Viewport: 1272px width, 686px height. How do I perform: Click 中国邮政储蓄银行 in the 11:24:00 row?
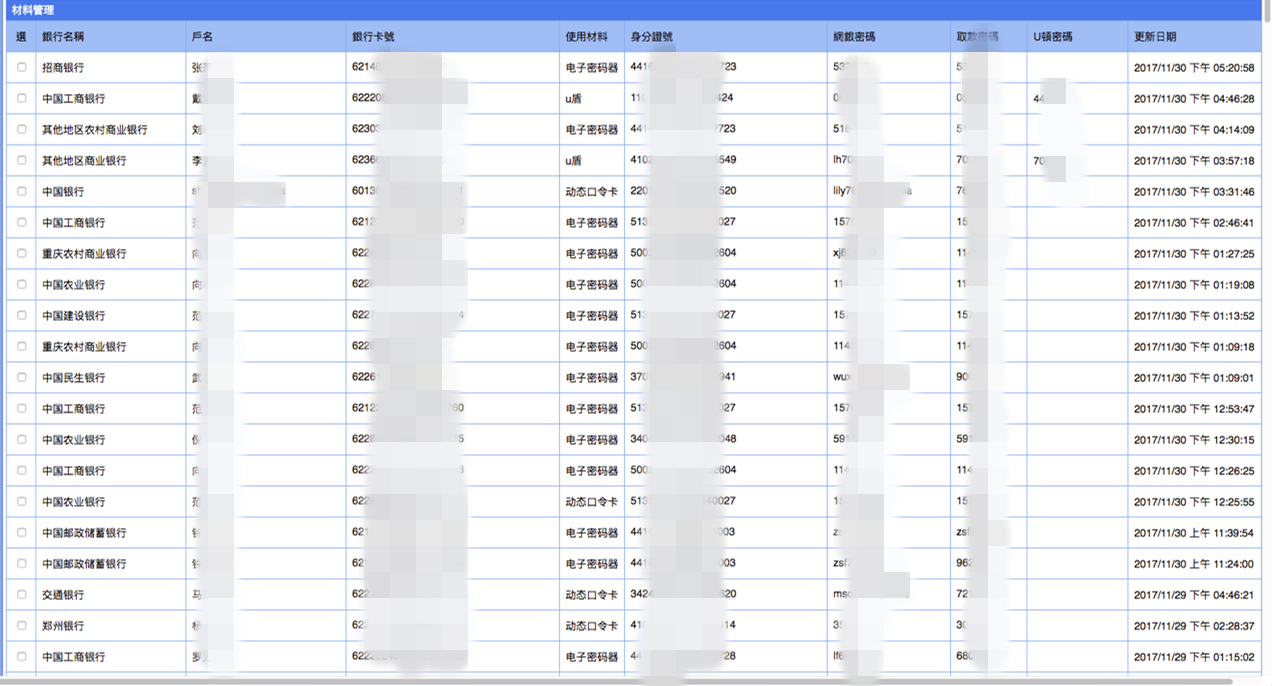[84, 564]
